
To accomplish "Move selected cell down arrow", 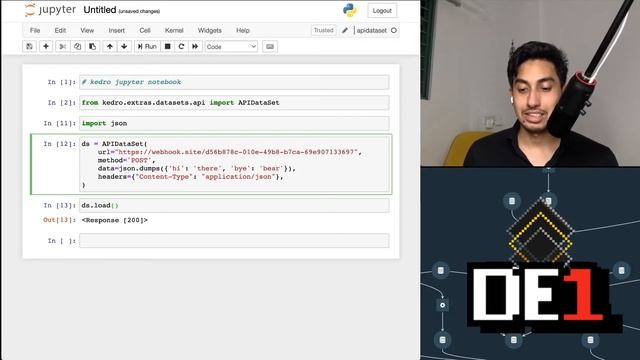I will (124, 47).
